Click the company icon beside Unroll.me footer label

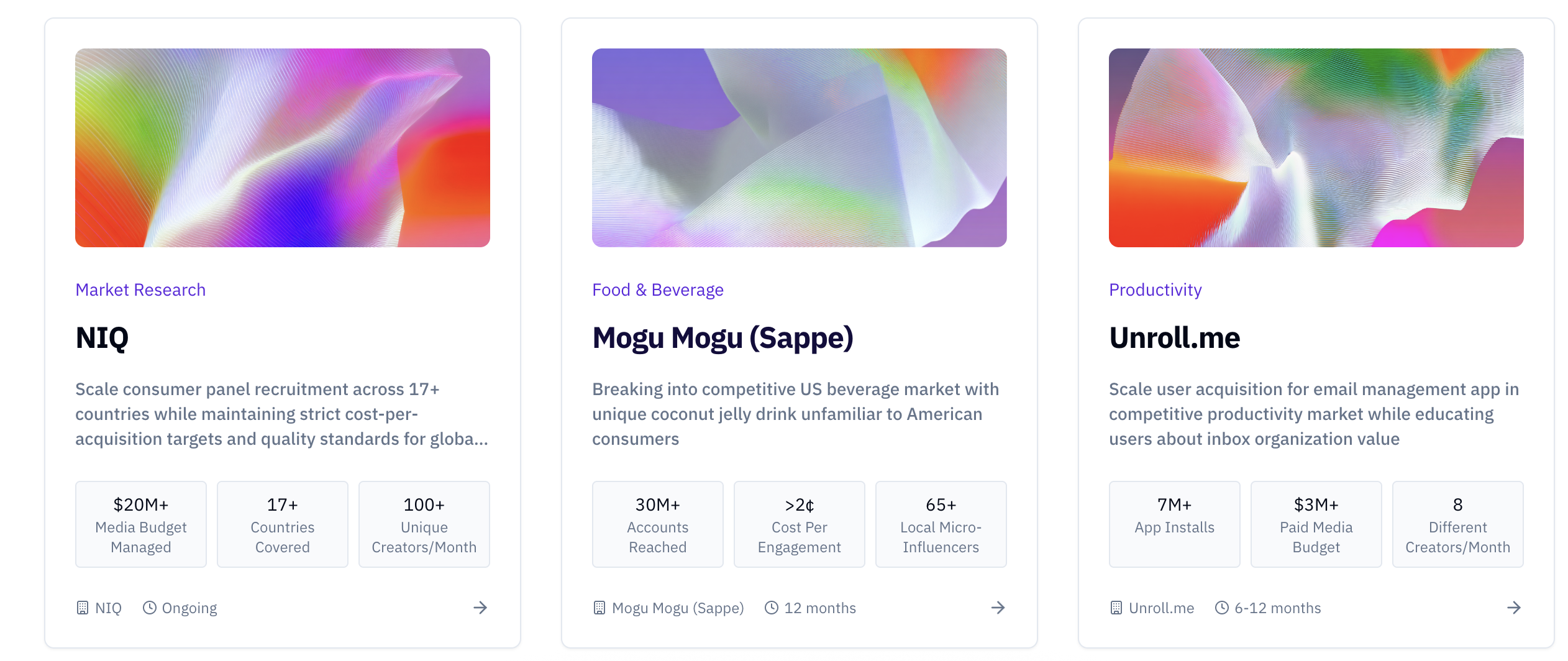[x=1115, y=608]
